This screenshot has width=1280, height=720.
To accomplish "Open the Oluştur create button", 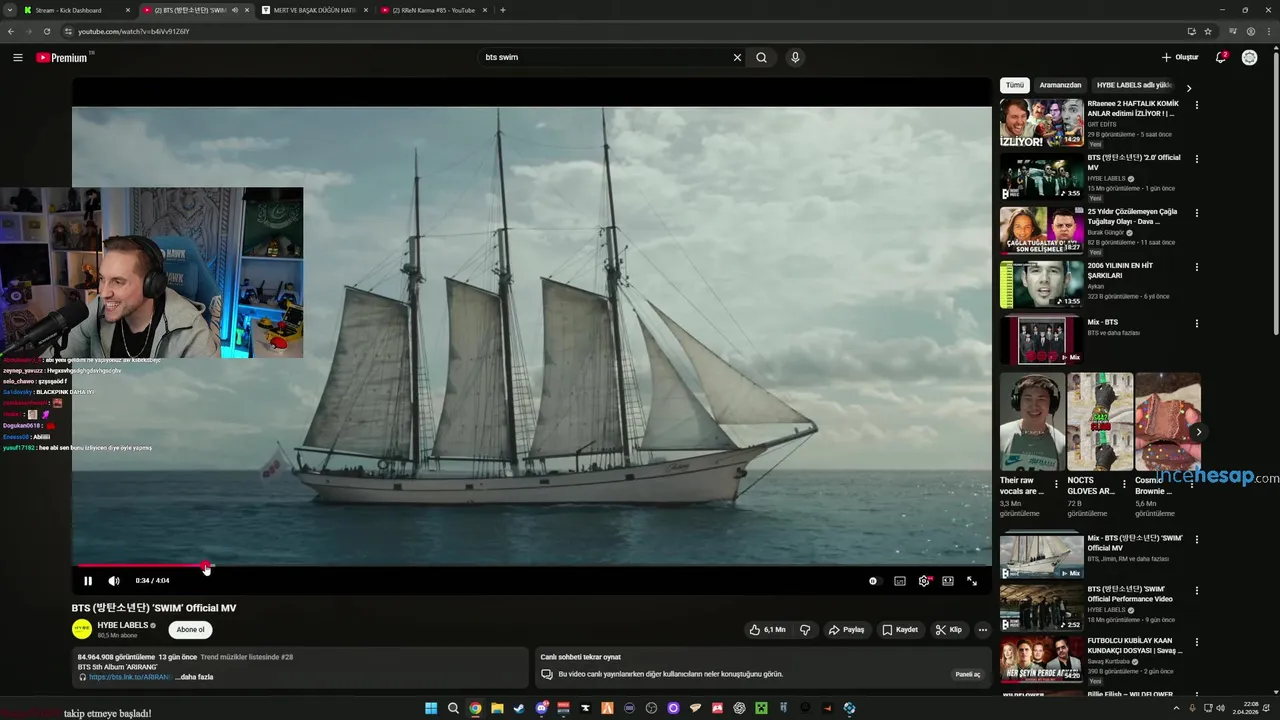I will click(x=1180, y=58).
